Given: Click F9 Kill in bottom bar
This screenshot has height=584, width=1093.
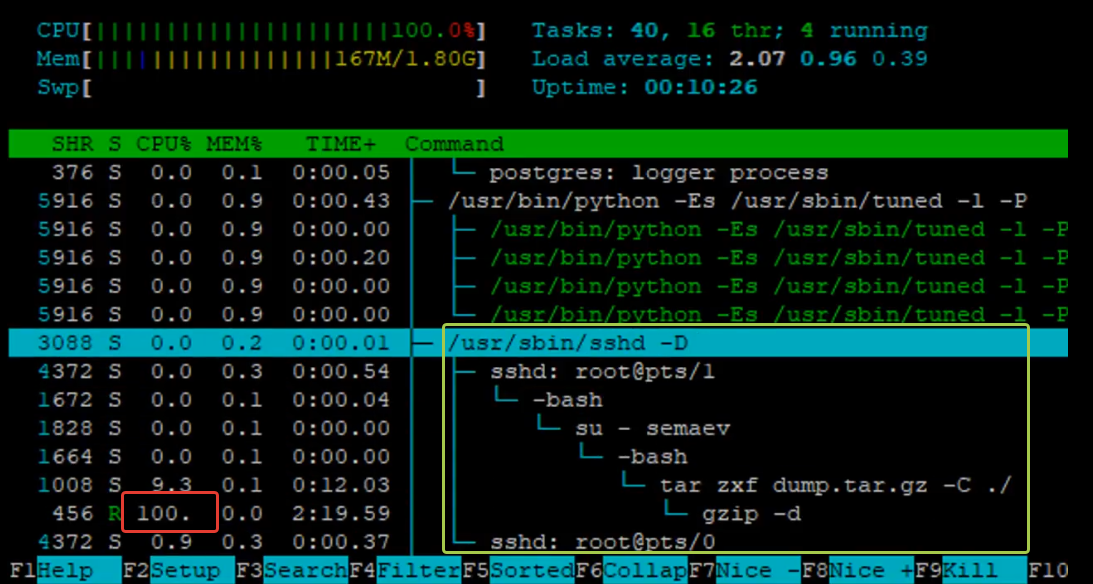Looking at the screenshot, I should pos(970,571).
